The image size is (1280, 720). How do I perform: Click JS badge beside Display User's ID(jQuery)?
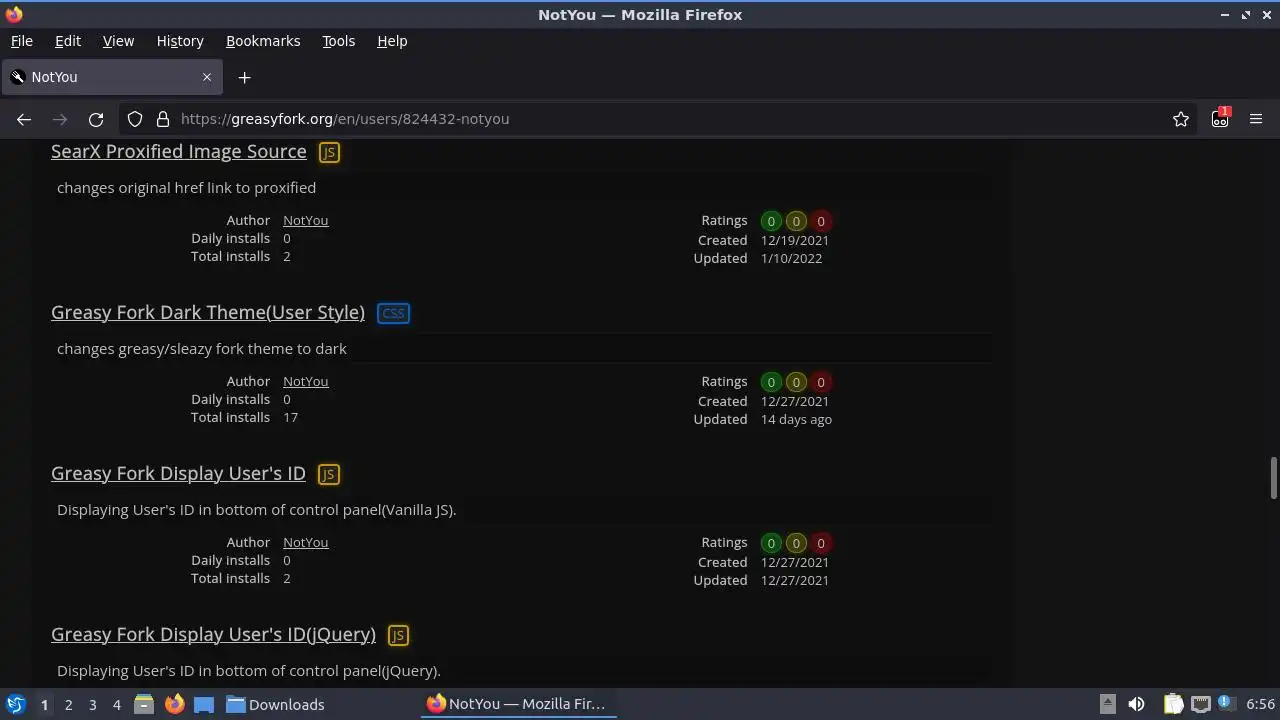398,635
